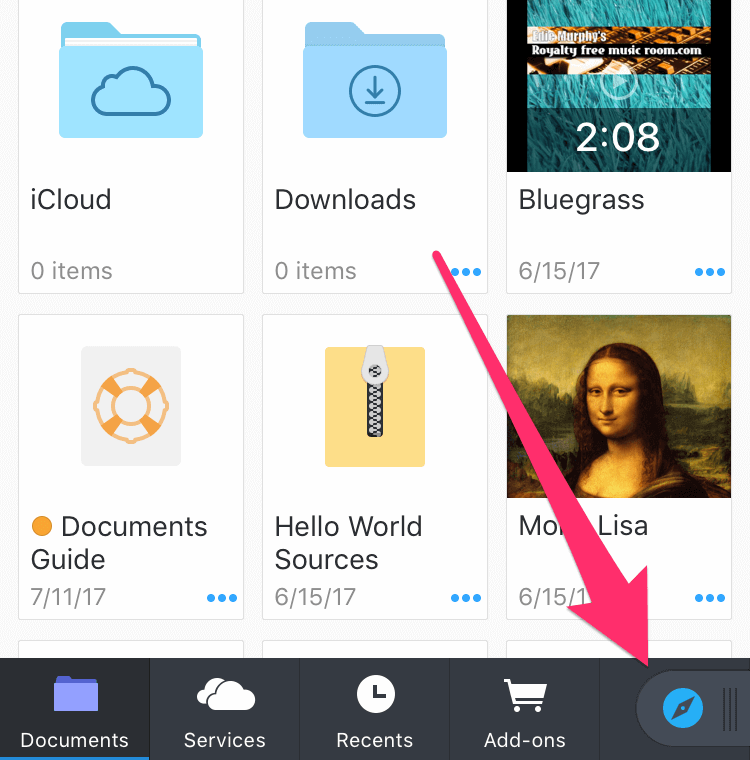Click the Services cloud icon
750x760 pixels.
coord(226,695)
